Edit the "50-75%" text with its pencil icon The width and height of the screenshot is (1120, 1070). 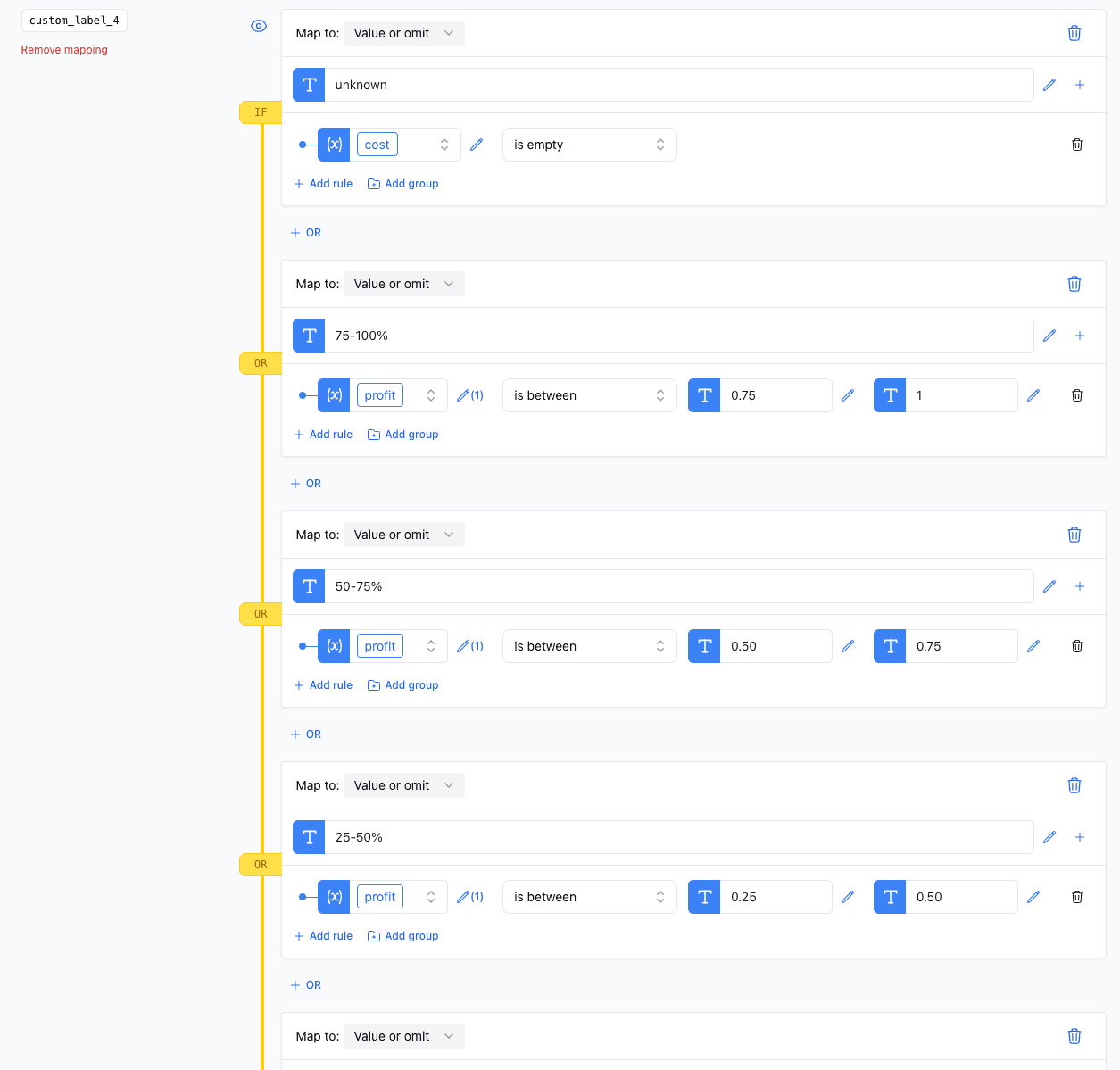[1049, 586]
